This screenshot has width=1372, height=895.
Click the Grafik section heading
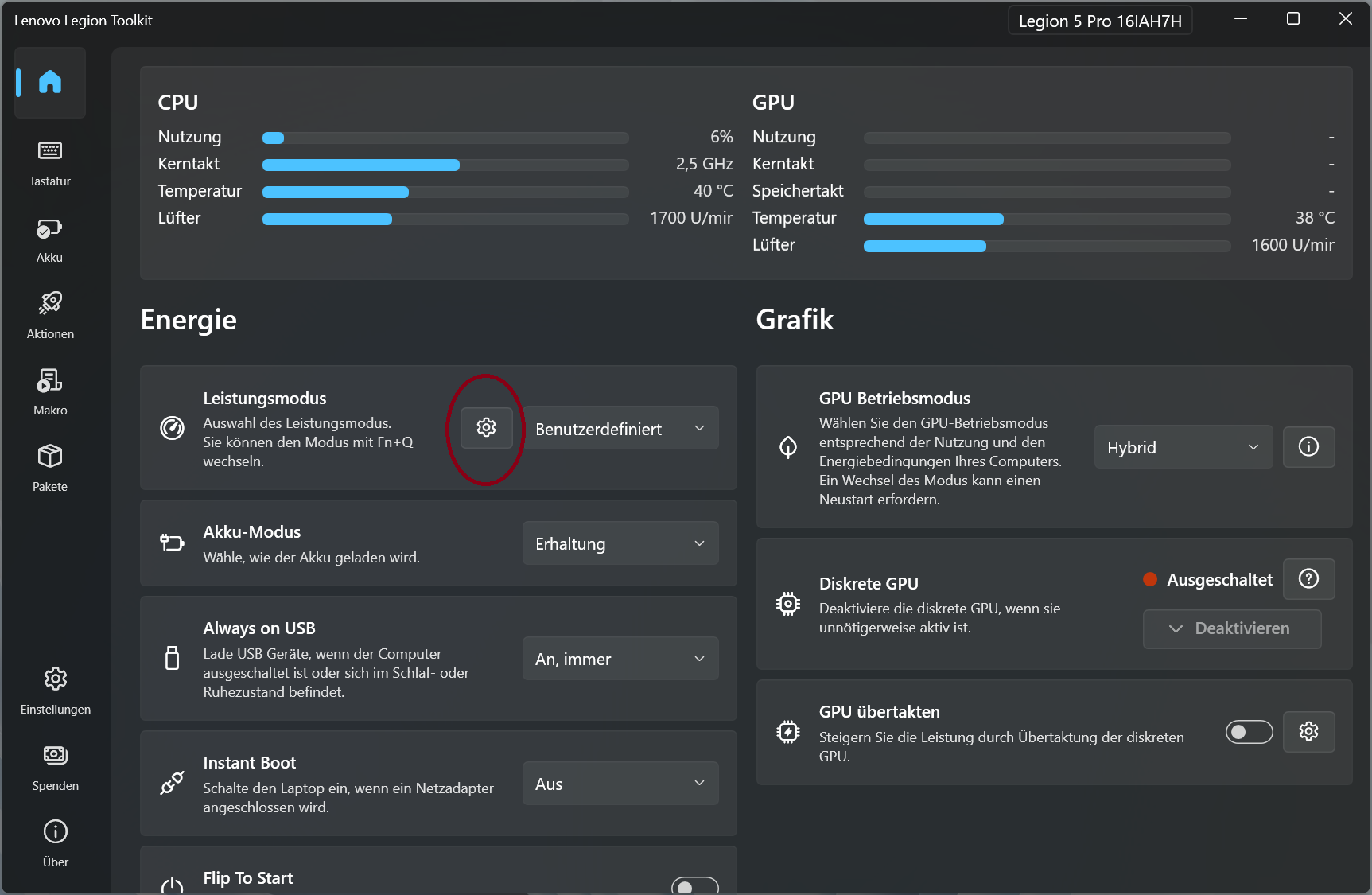coord(795,320)
